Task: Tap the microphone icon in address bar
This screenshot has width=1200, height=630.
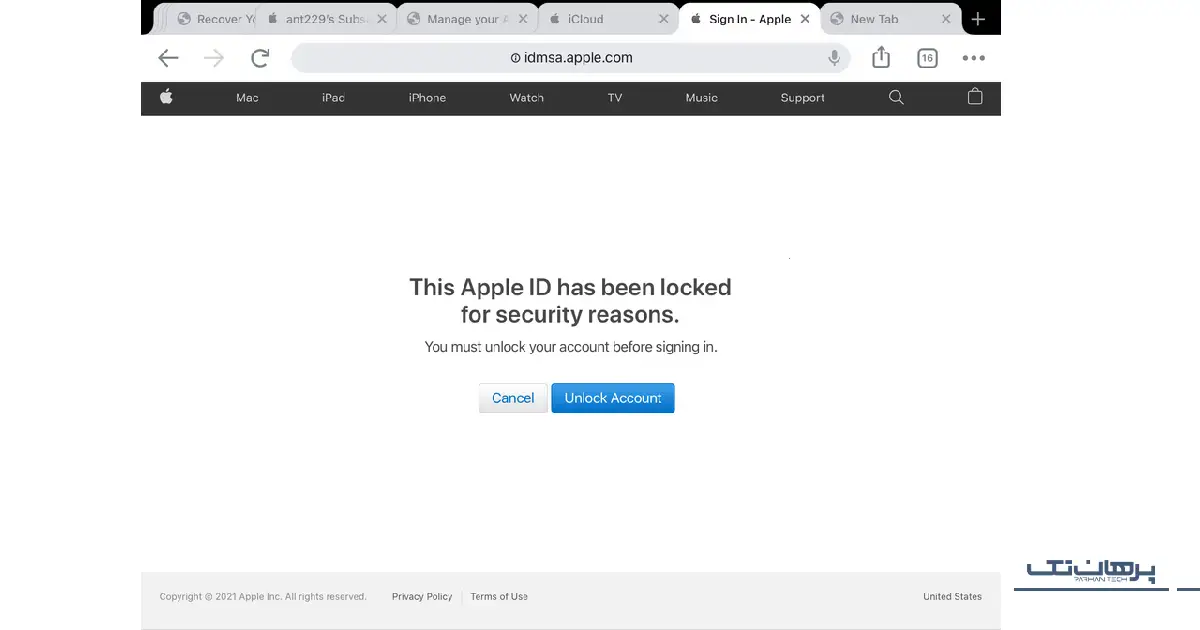Action: [834, 58]
